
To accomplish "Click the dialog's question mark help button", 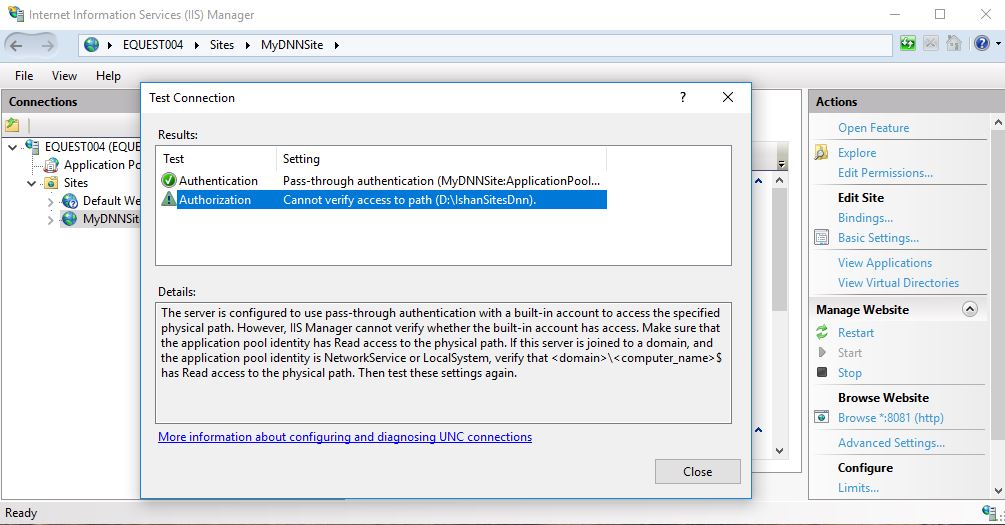I will (683, 97).
